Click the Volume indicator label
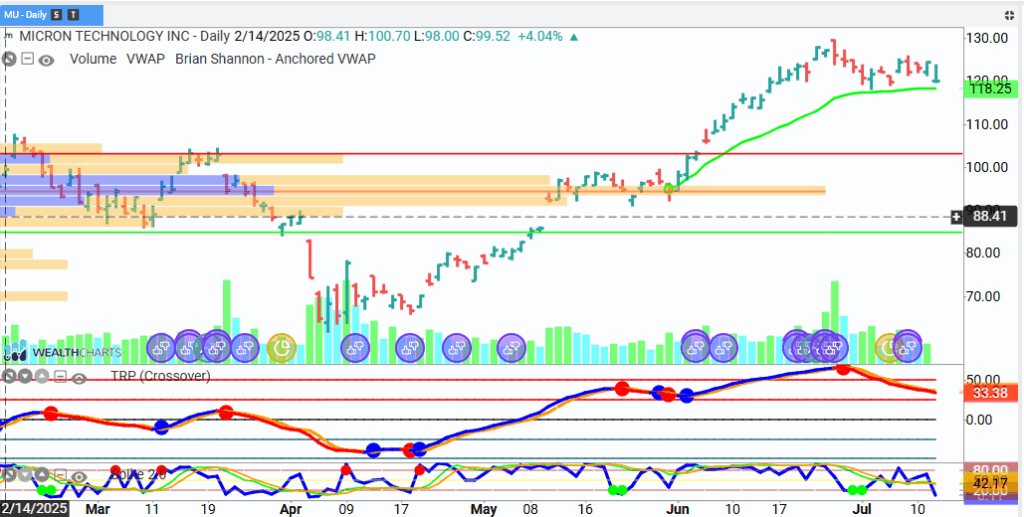 [93, 59]
